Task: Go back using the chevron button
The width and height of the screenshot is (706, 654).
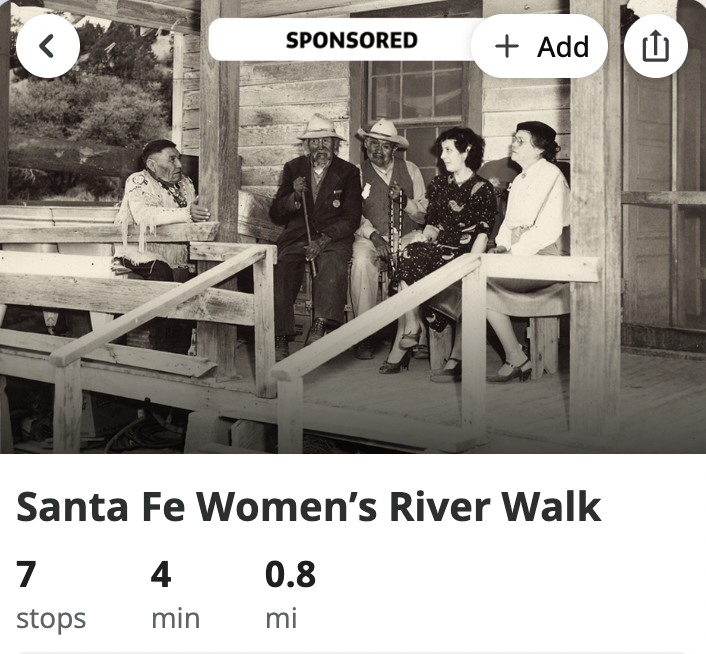Action: (x=47, y=47)
